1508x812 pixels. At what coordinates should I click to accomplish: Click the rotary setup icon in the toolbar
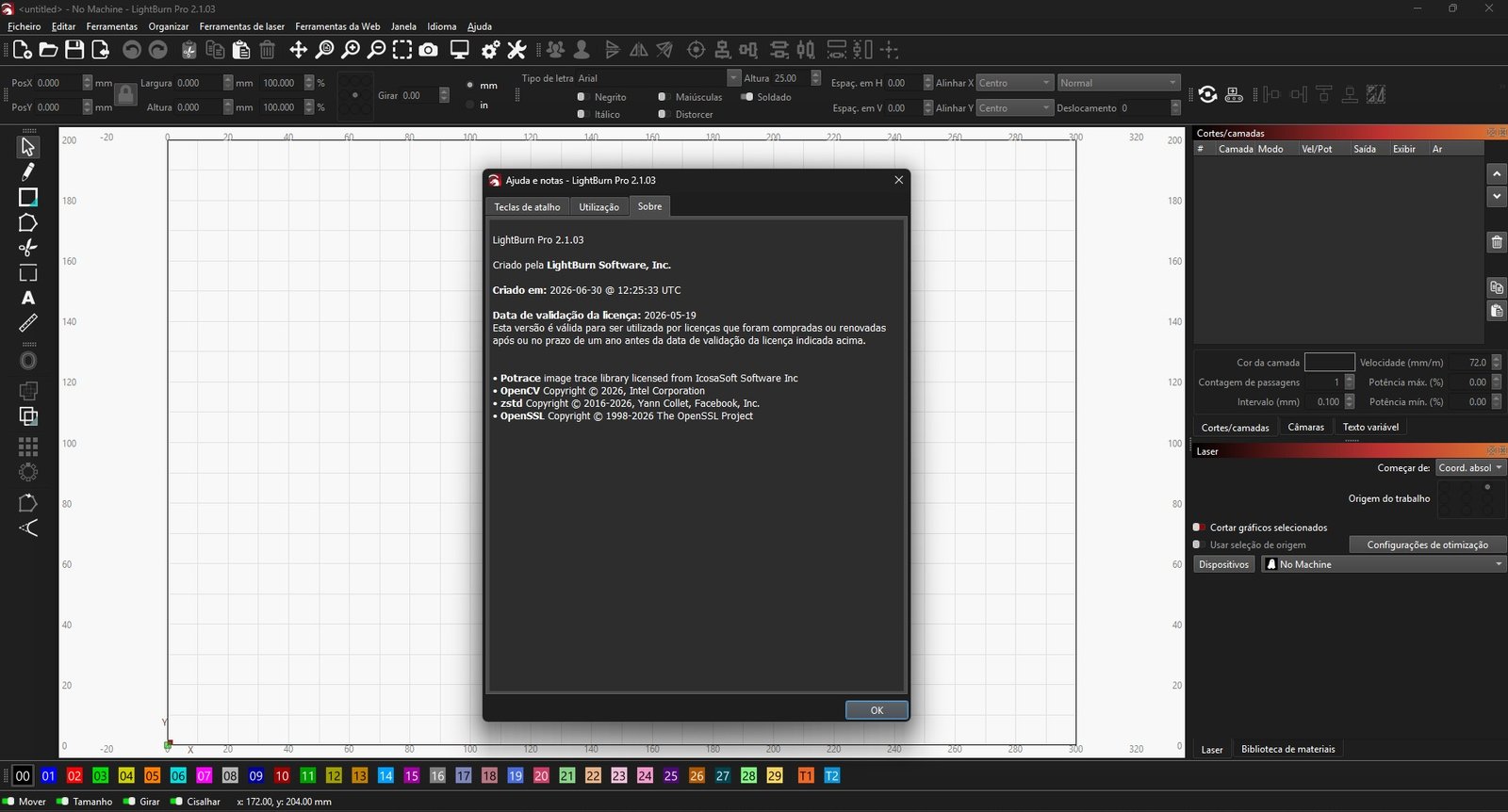pos(1207,94)
